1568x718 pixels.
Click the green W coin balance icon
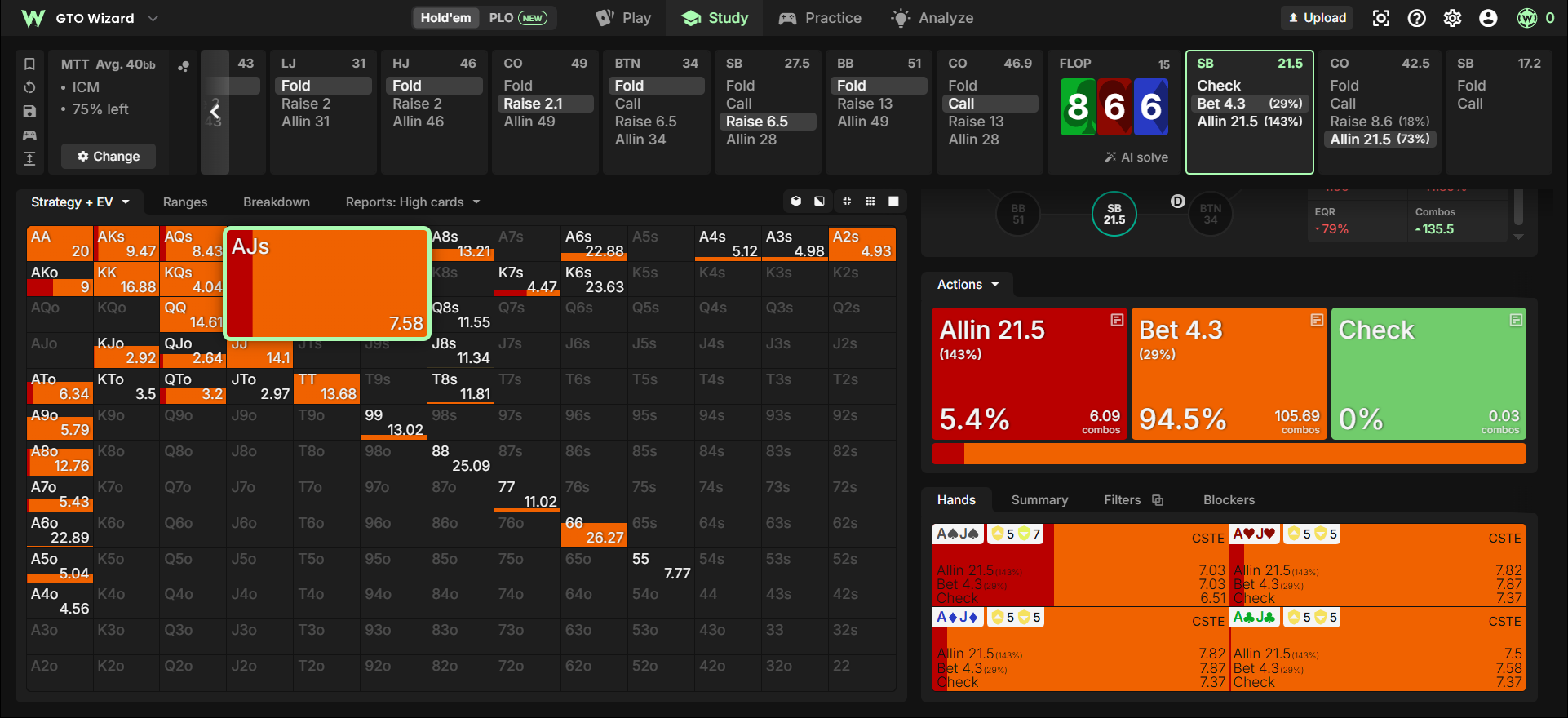coord(1527,18)
